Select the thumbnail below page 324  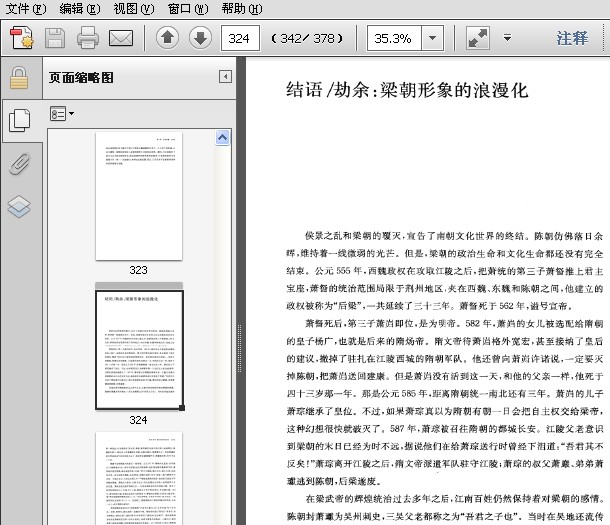139,478
